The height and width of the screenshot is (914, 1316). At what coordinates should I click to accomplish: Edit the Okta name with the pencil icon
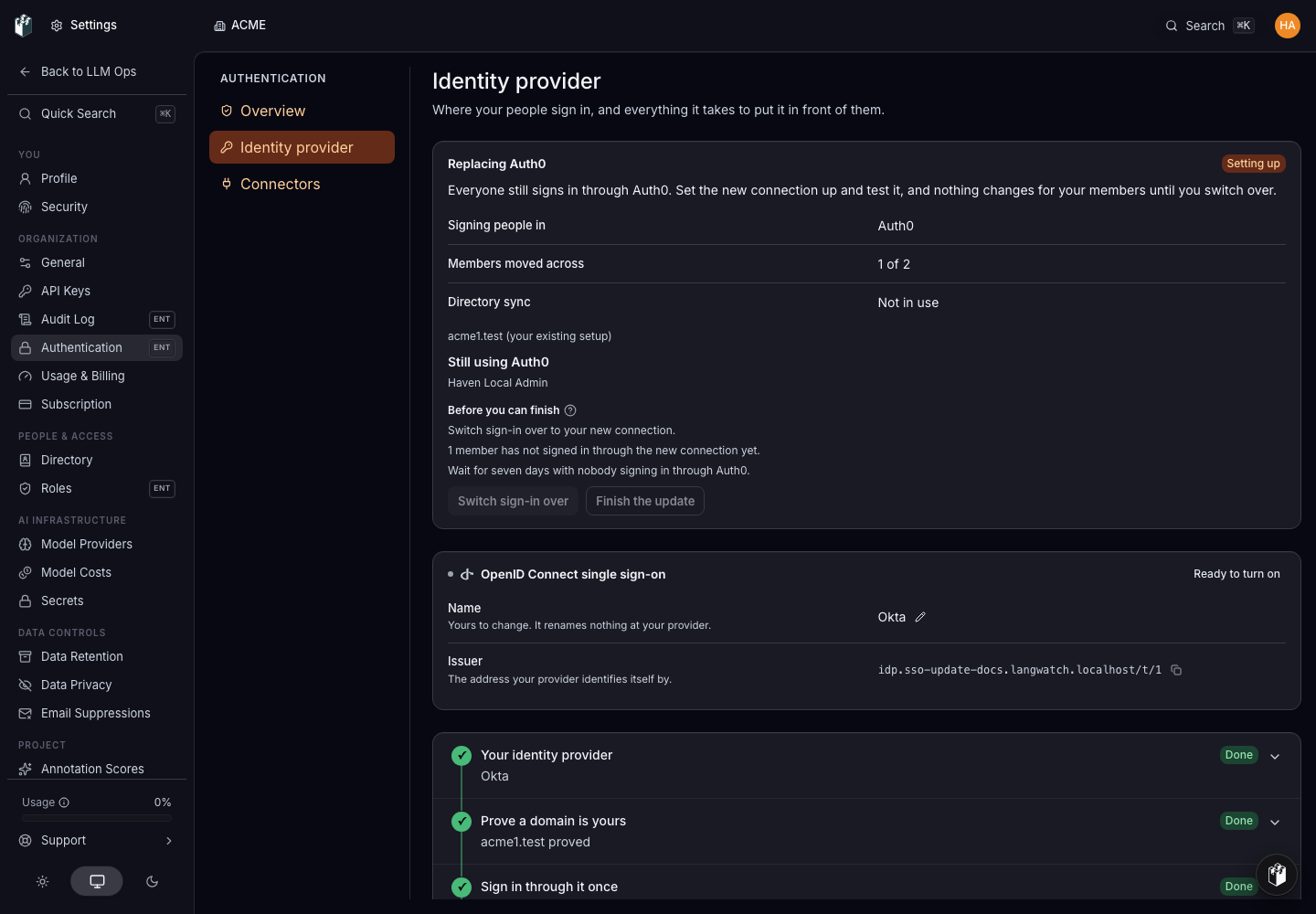pyautogui.click(x=920, y=617)
